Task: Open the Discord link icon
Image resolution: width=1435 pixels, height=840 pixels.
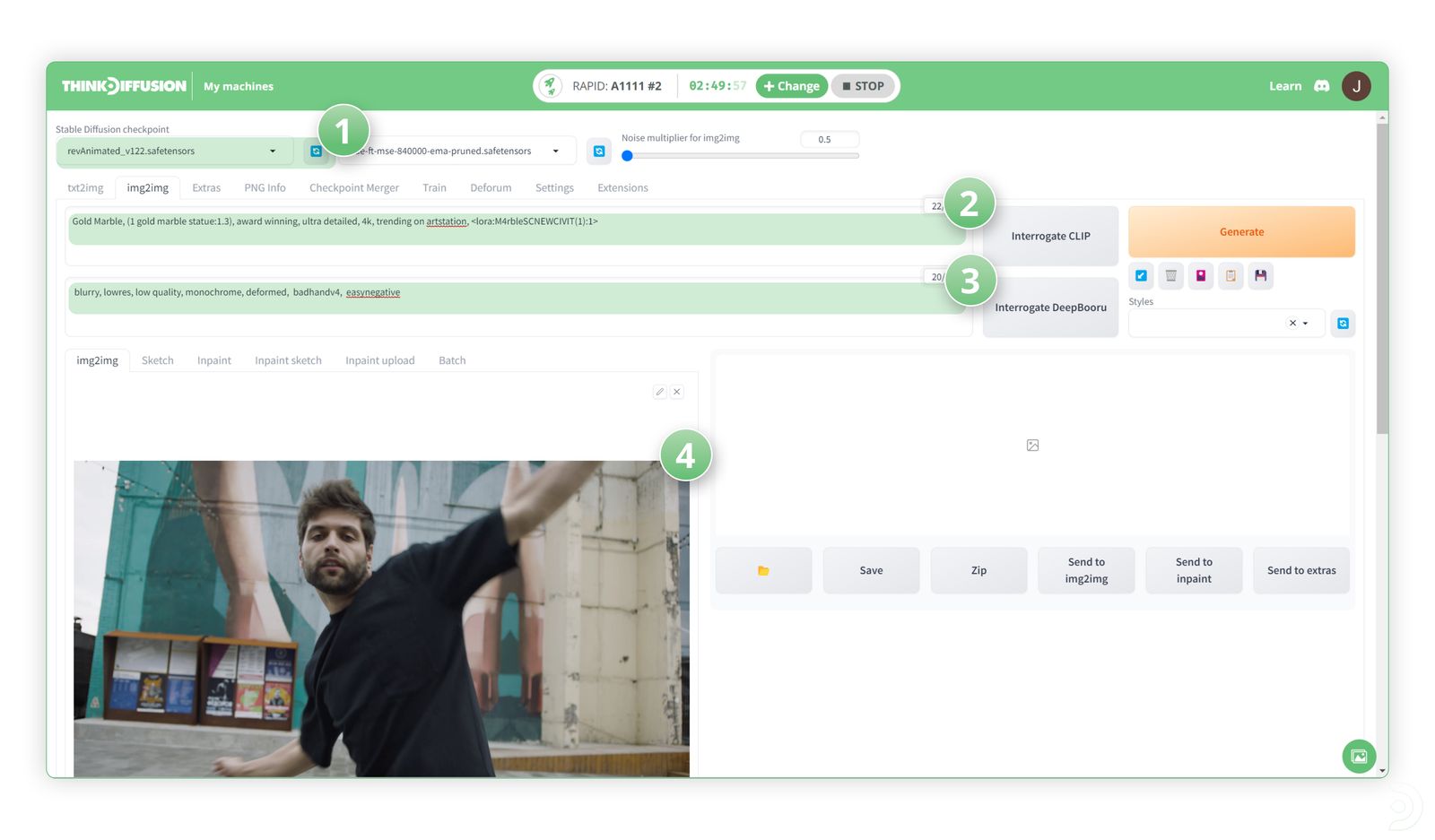Action: [1321, 86]
